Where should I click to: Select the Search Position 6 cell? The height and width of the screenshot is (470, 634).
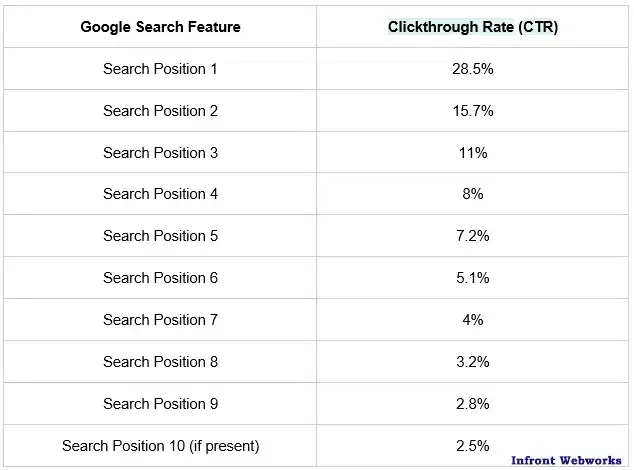[160, 278]
